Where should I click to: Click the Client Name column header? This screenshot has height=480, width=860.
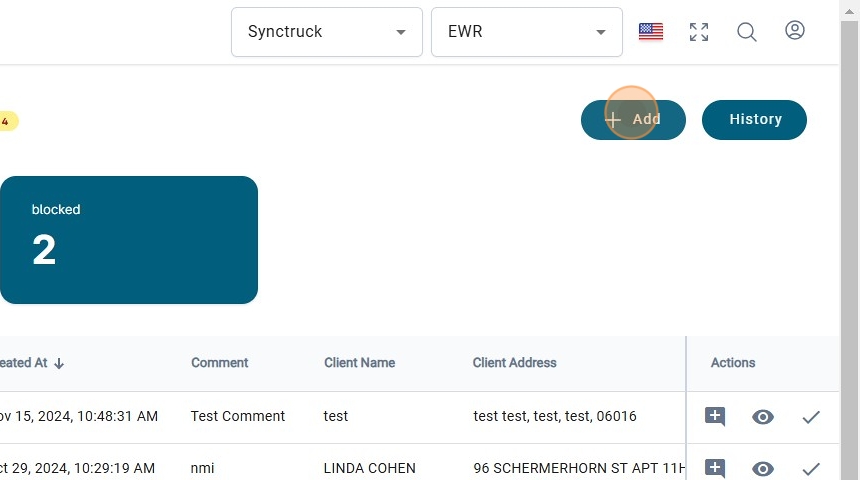359,363
